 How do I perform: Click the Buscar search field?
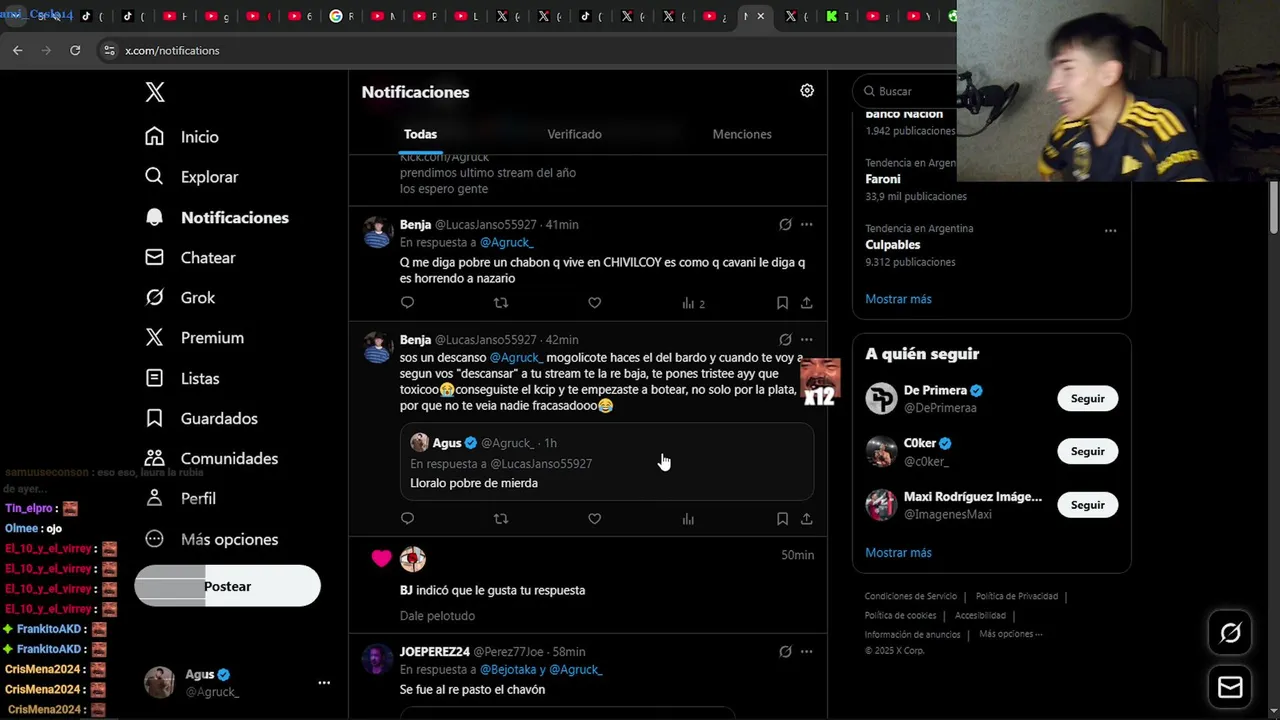[x=905, y=91]
